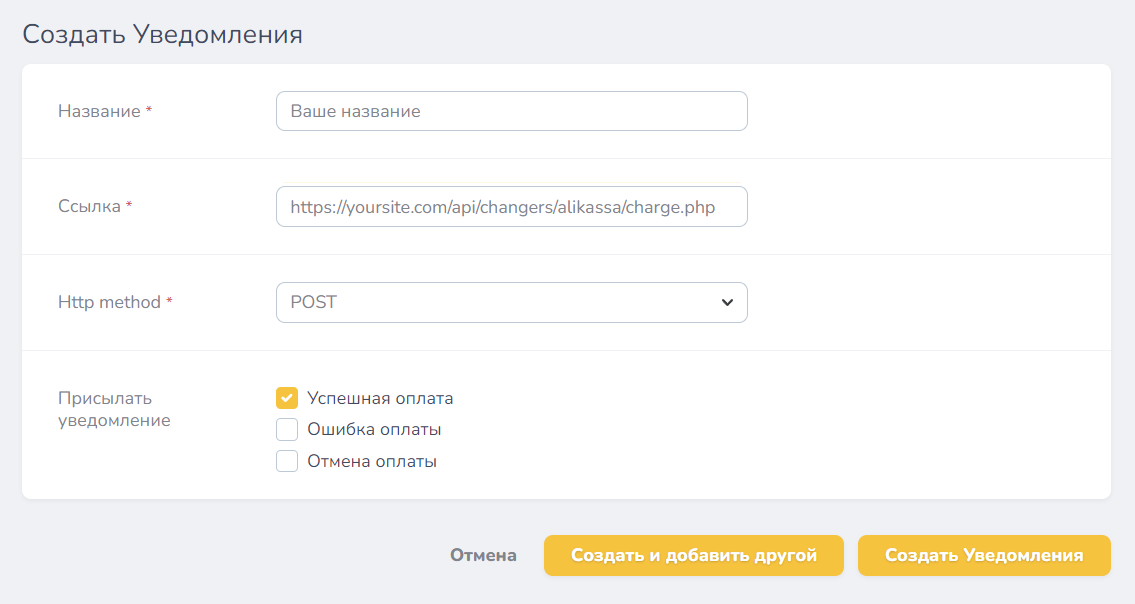Screen dimensions: 1135x604
Task: Click the Http method field label
Action: pos(109,302)
